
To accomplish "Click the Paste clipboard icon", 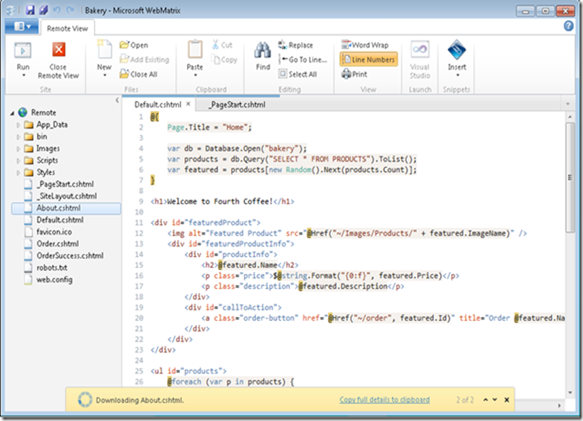I will [x=195, y=49].
